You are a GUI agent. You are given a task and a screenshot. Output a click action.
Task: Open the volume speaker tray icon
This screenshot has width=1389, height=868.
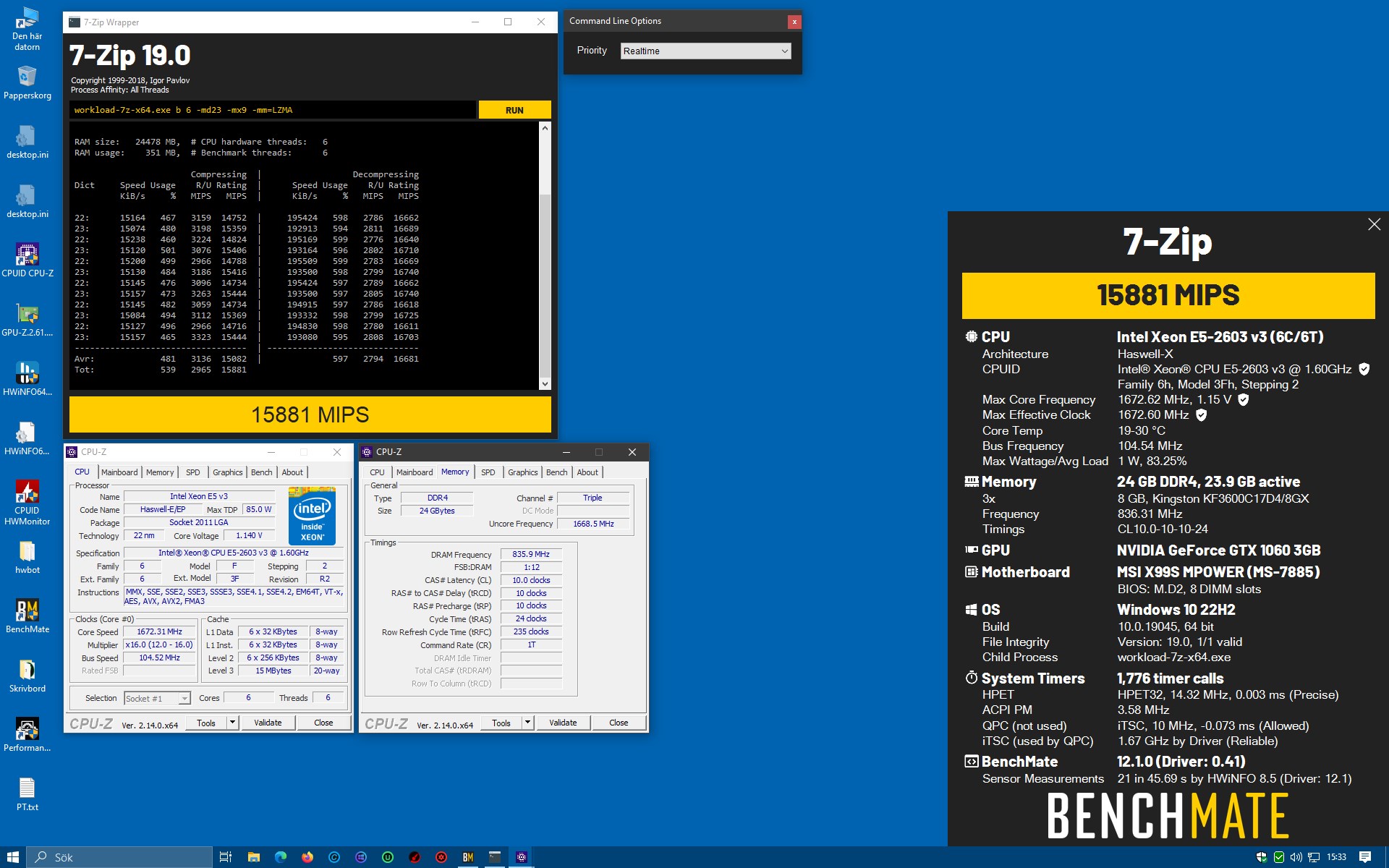click(x=1296, y=857)
